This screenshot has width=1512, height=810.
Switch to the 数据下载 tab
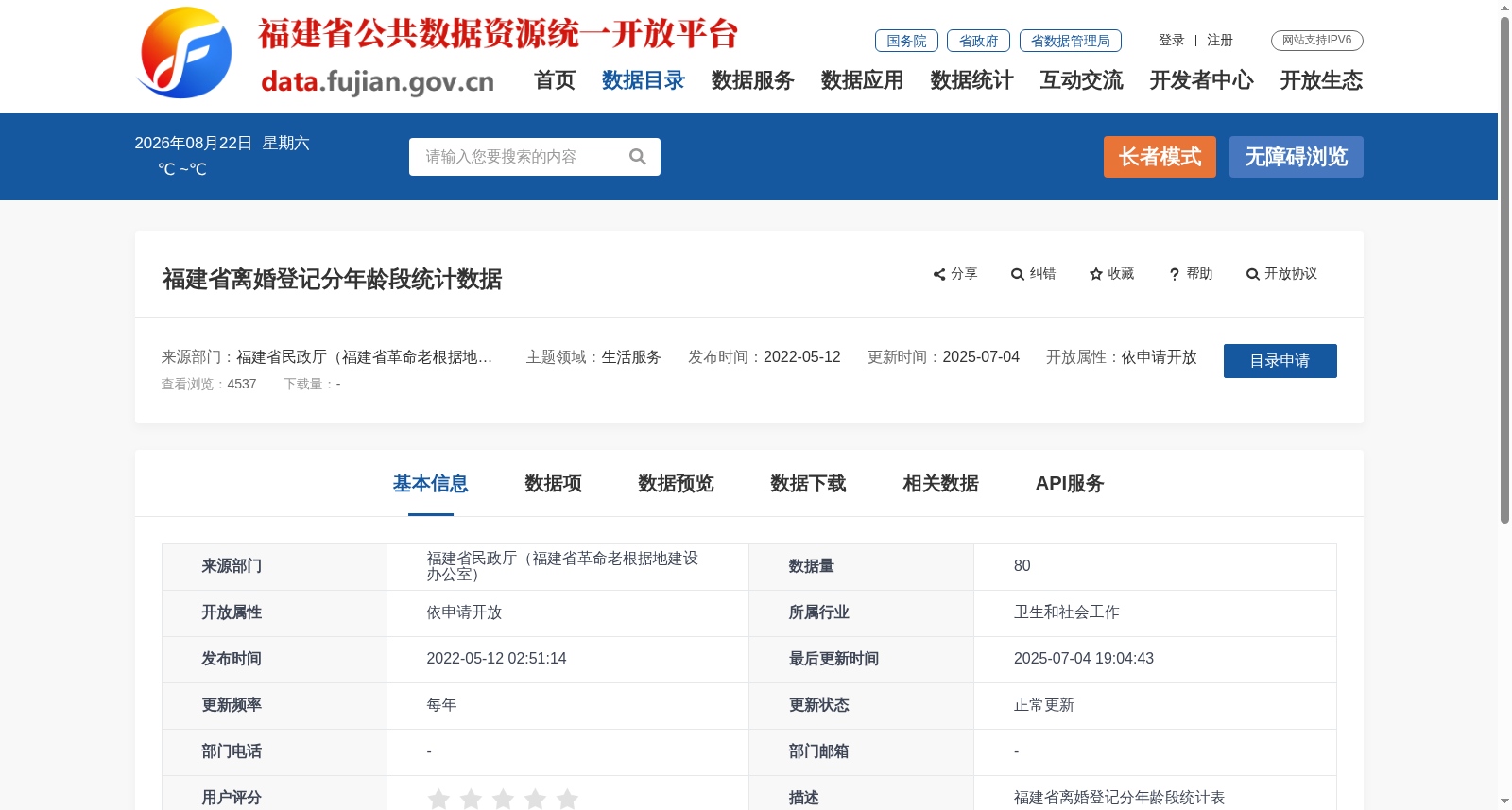809,484
